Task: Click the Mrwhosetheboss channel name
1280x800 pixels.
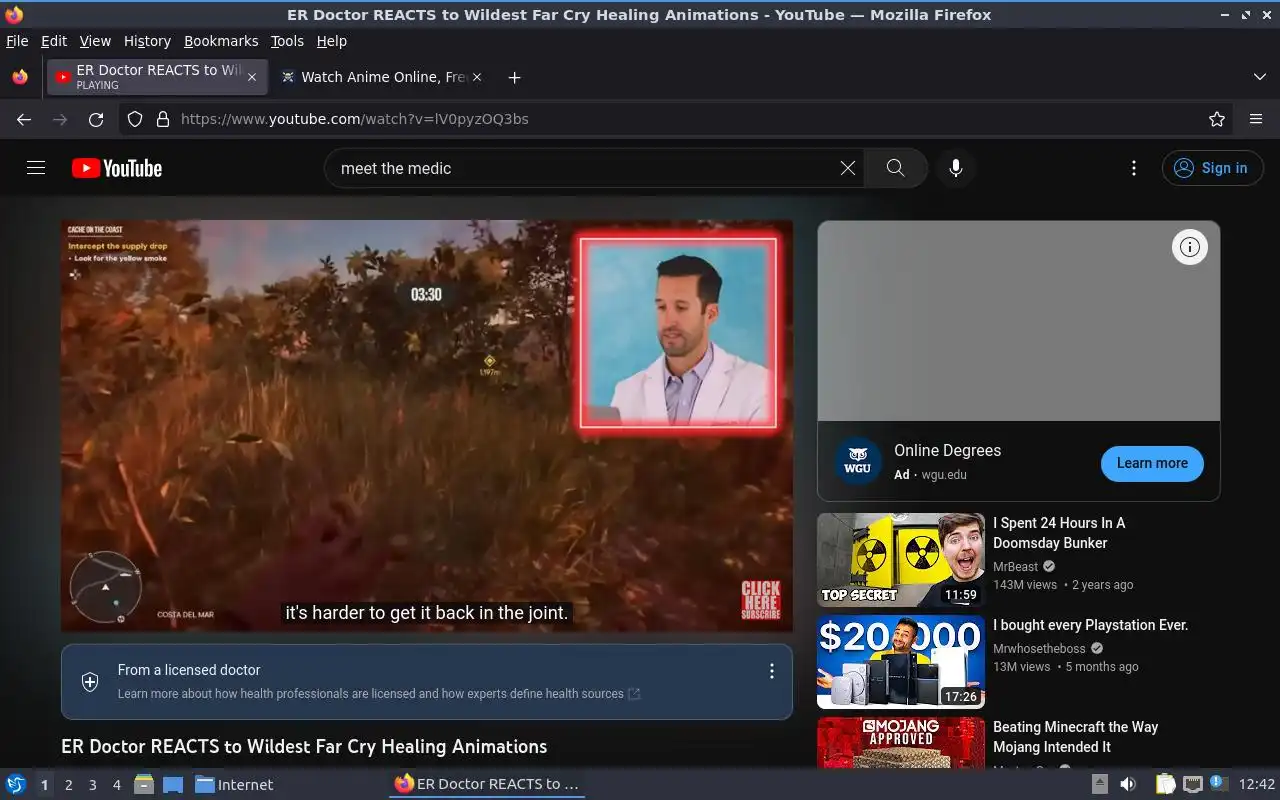Action: [1039, 648]
